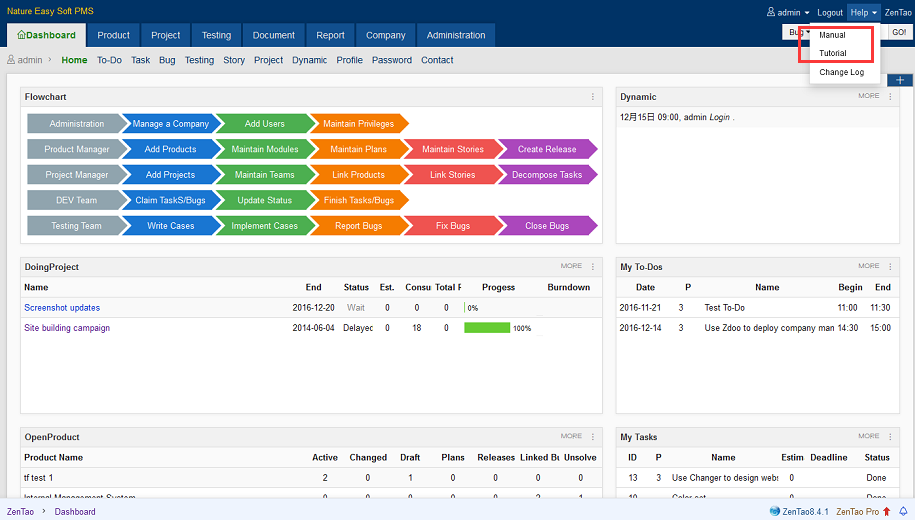The width and height of the screenshot is (915, 520).
Task: Open Flowchart panel options menu
Action: (x=592, y=97)
